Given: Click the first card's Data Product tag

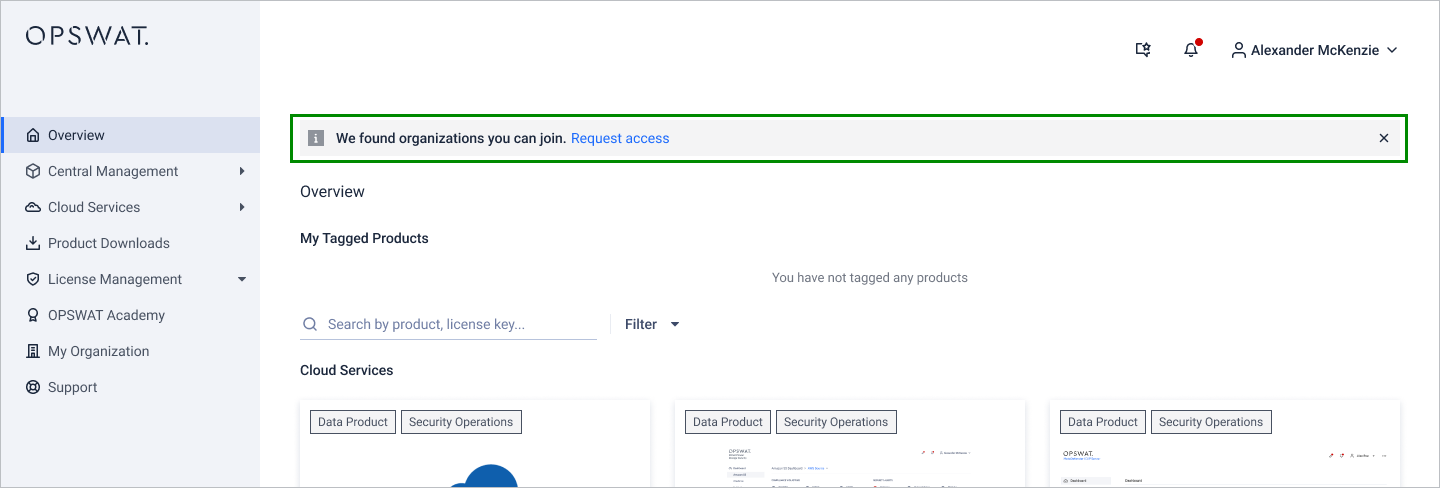Looking at the screenshot, I should [x=353, y=422].
